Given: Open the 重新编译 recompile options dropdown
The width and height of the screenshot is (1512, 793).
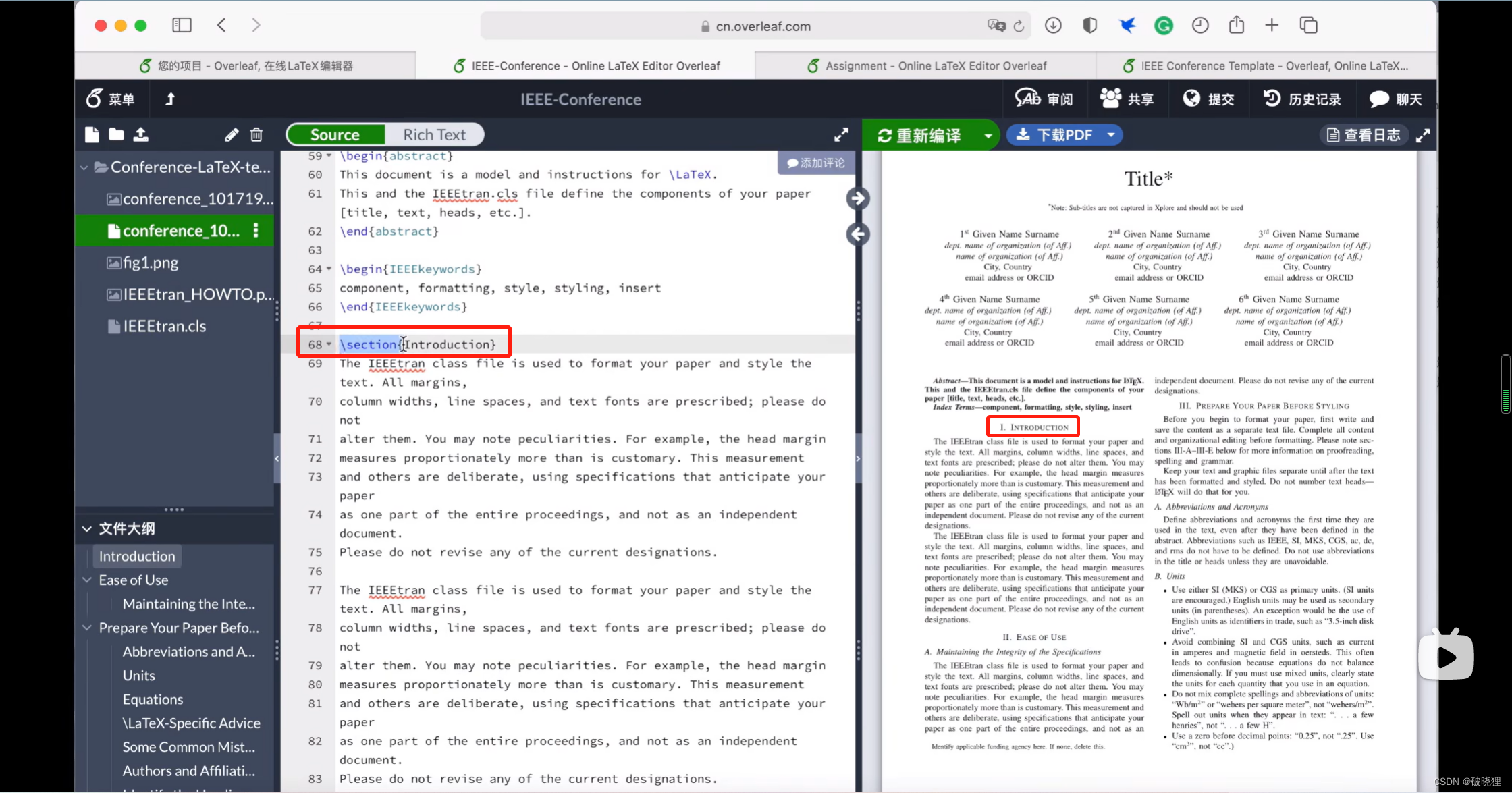Looking at the screenshot, I should pyautogui.click(x=986, y=135).
